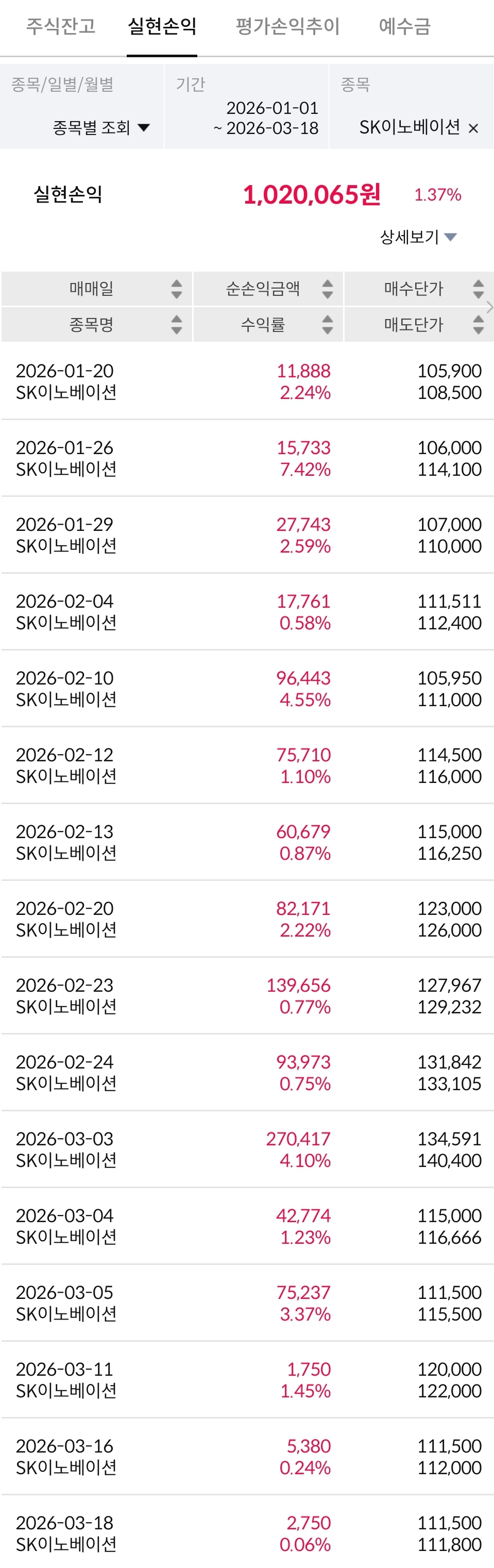494x1568 pixels.
Task: Switch to the 평가손익추이 tab
Action: coord(288,26)
